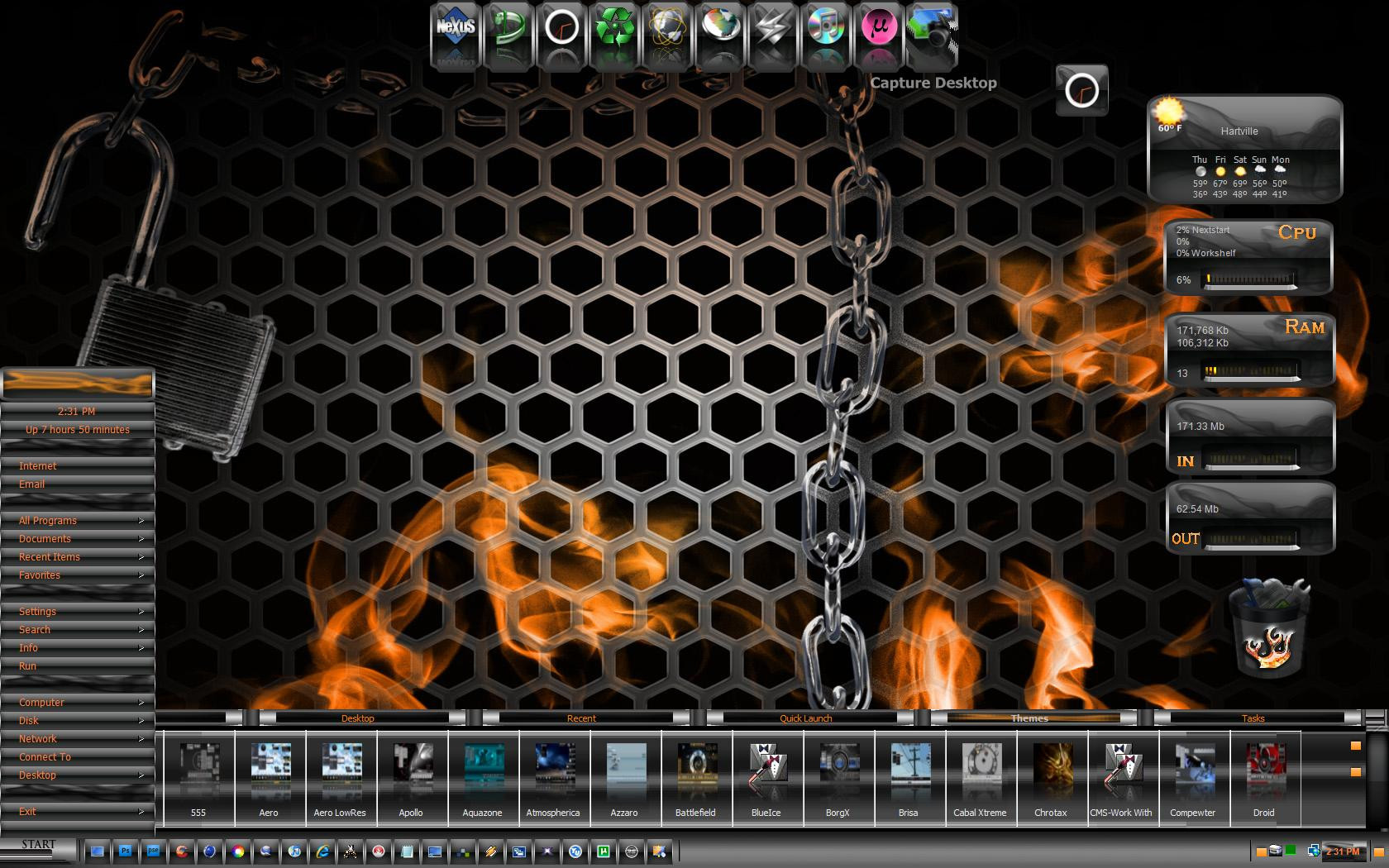The width and height of the screenshot is (1389, 868).
Task: Expand the All Programs submenu
Action: coord(78,520)
